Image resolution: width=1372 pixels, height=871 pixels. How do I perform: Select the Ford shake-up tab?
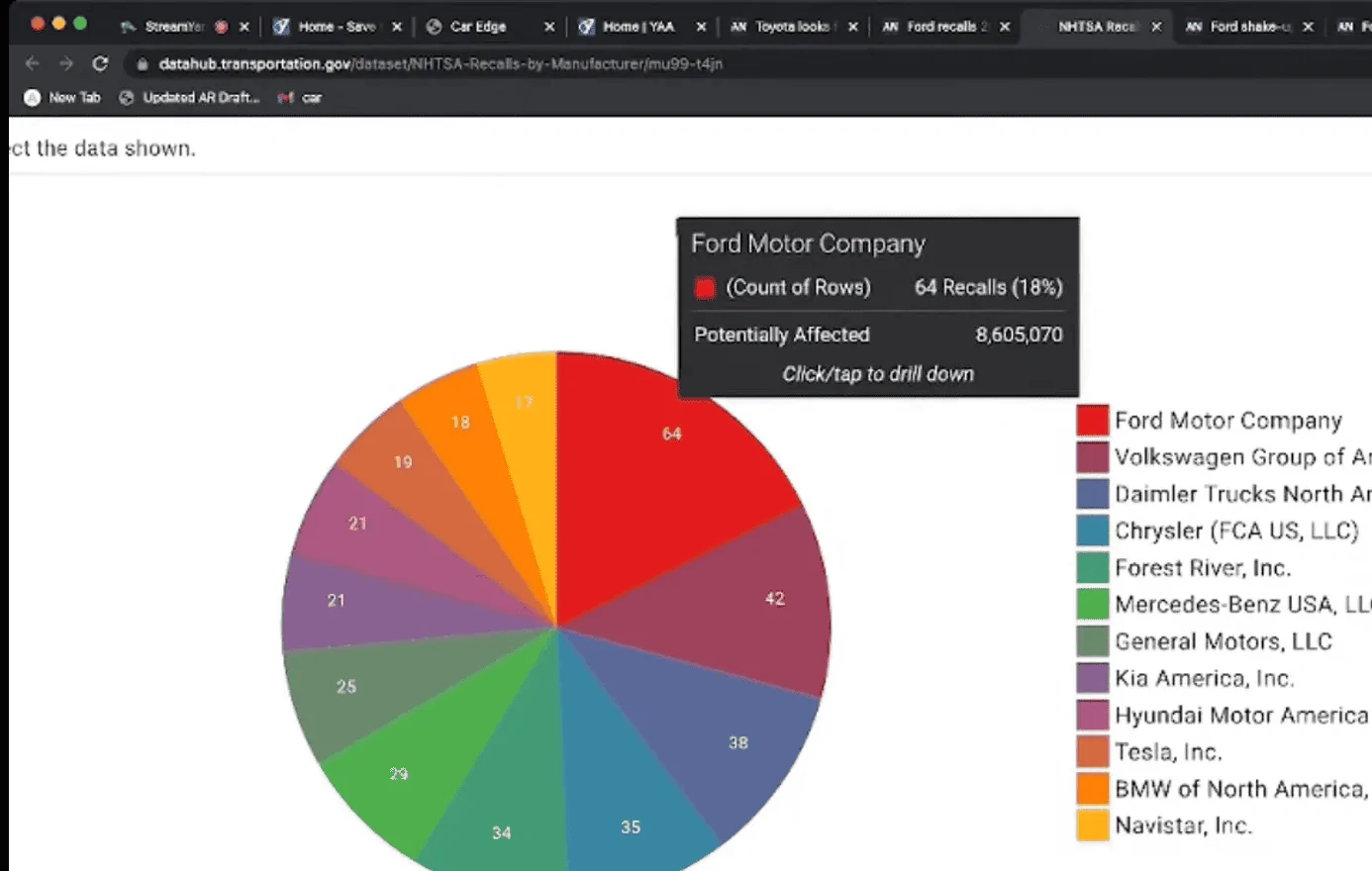click(1249, 27)
